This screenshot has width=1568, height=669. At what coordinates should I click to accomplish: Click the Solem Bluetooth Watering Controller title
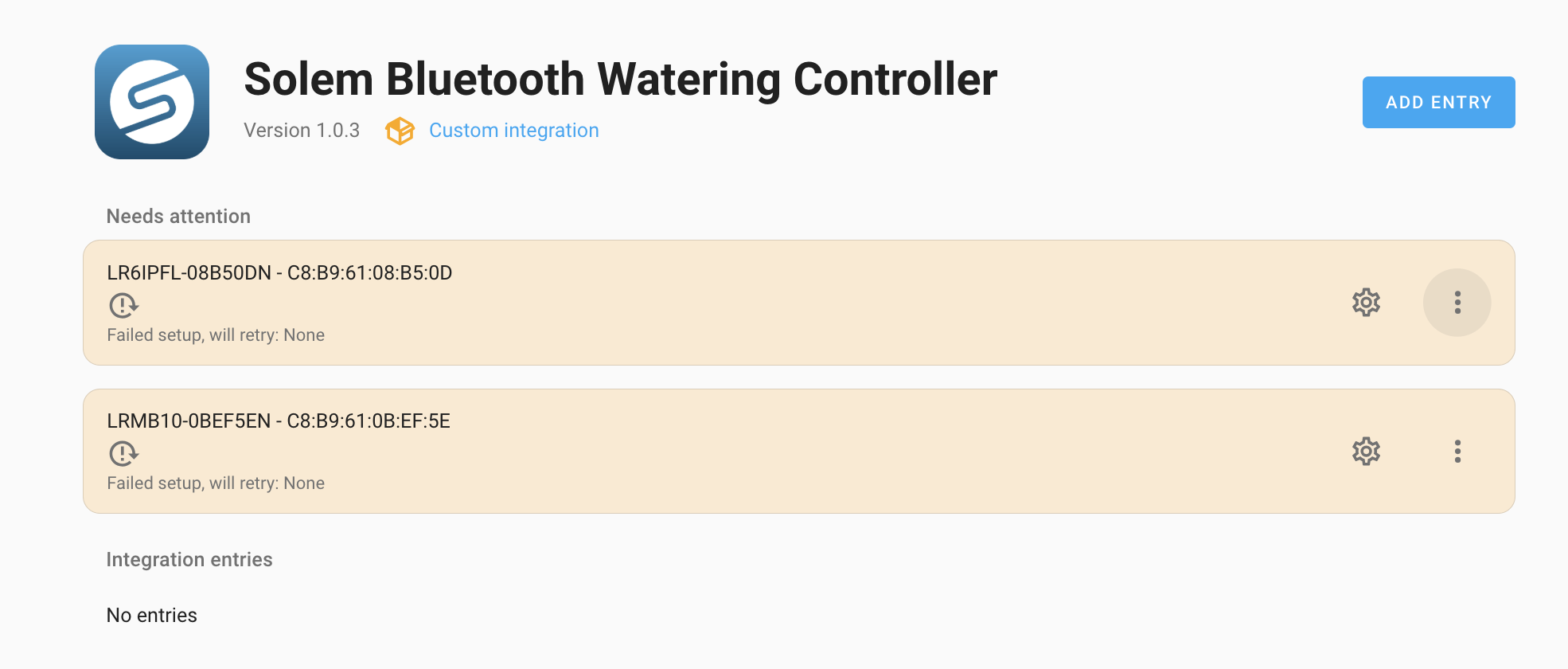click(x=620, y=80)
